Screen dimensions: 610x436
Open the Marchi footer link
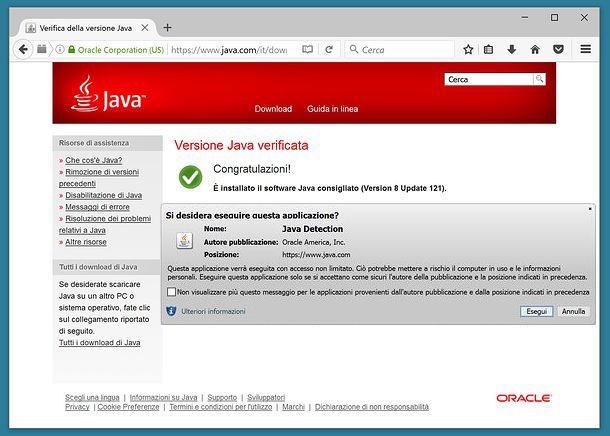click(293, 407)
